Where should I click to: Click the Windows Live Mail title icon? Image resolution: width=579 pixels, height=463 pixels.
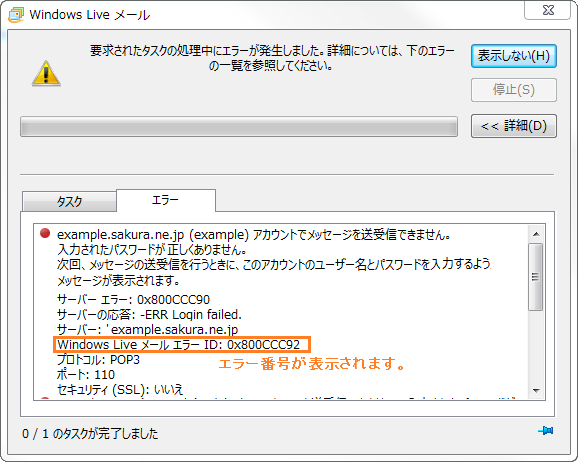16,15
